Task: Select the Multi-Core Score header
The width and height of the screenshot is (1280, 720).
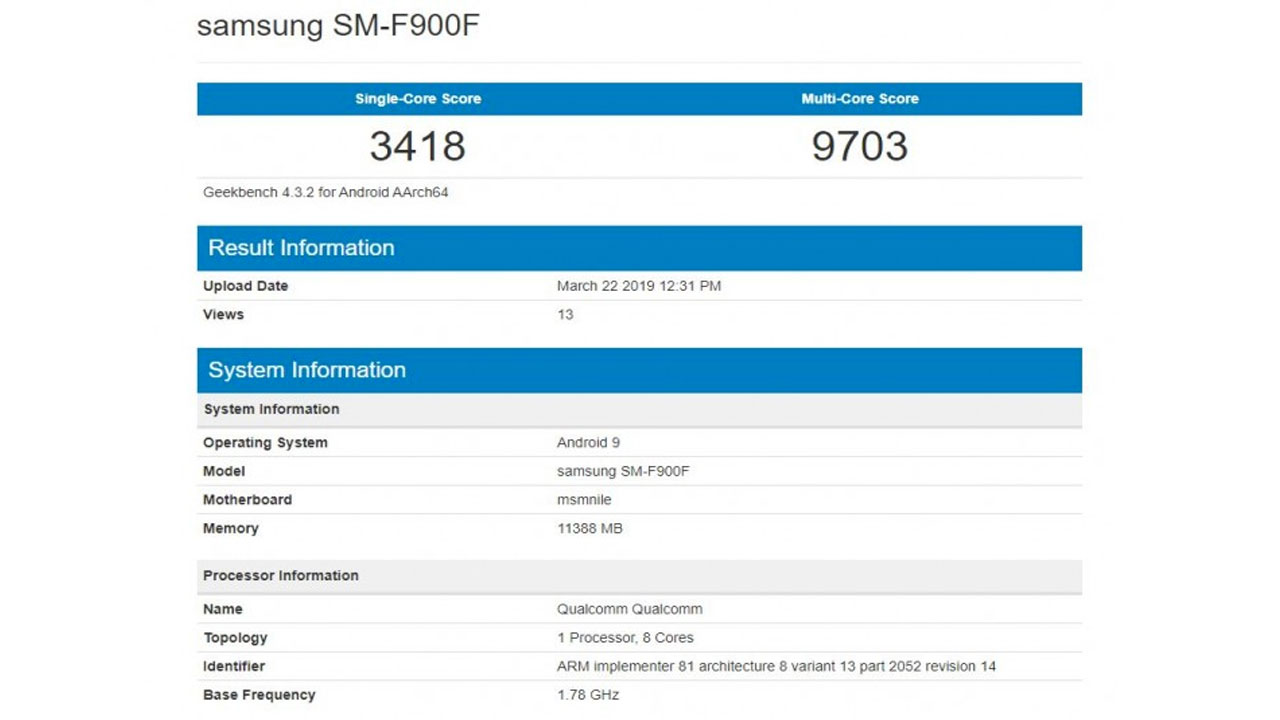Action: pos(860,99)
